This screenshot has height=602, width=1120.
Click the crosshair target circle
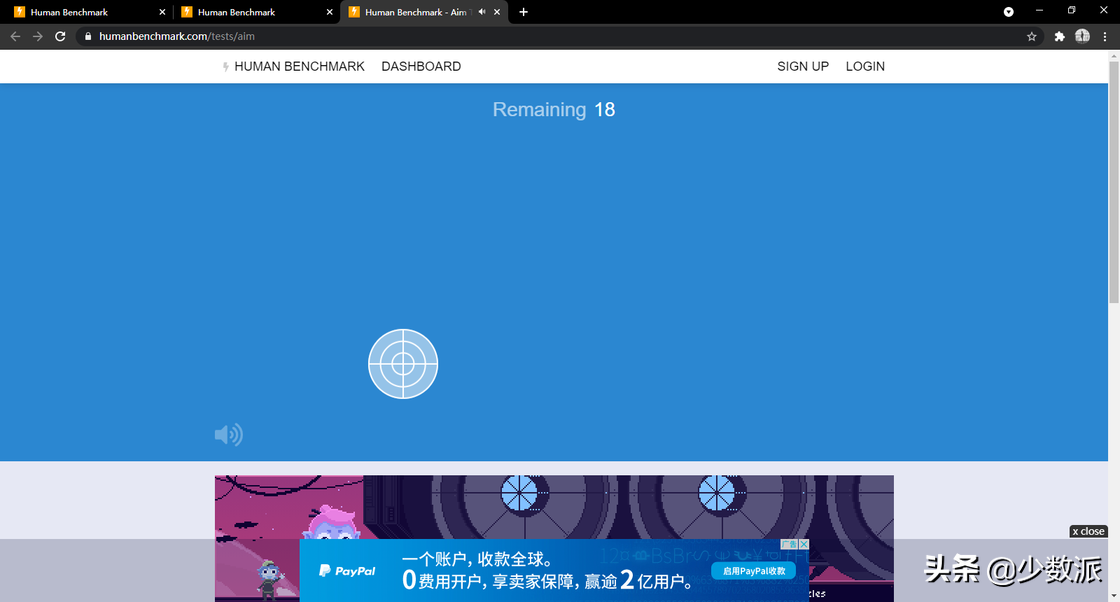coord(403,364)
